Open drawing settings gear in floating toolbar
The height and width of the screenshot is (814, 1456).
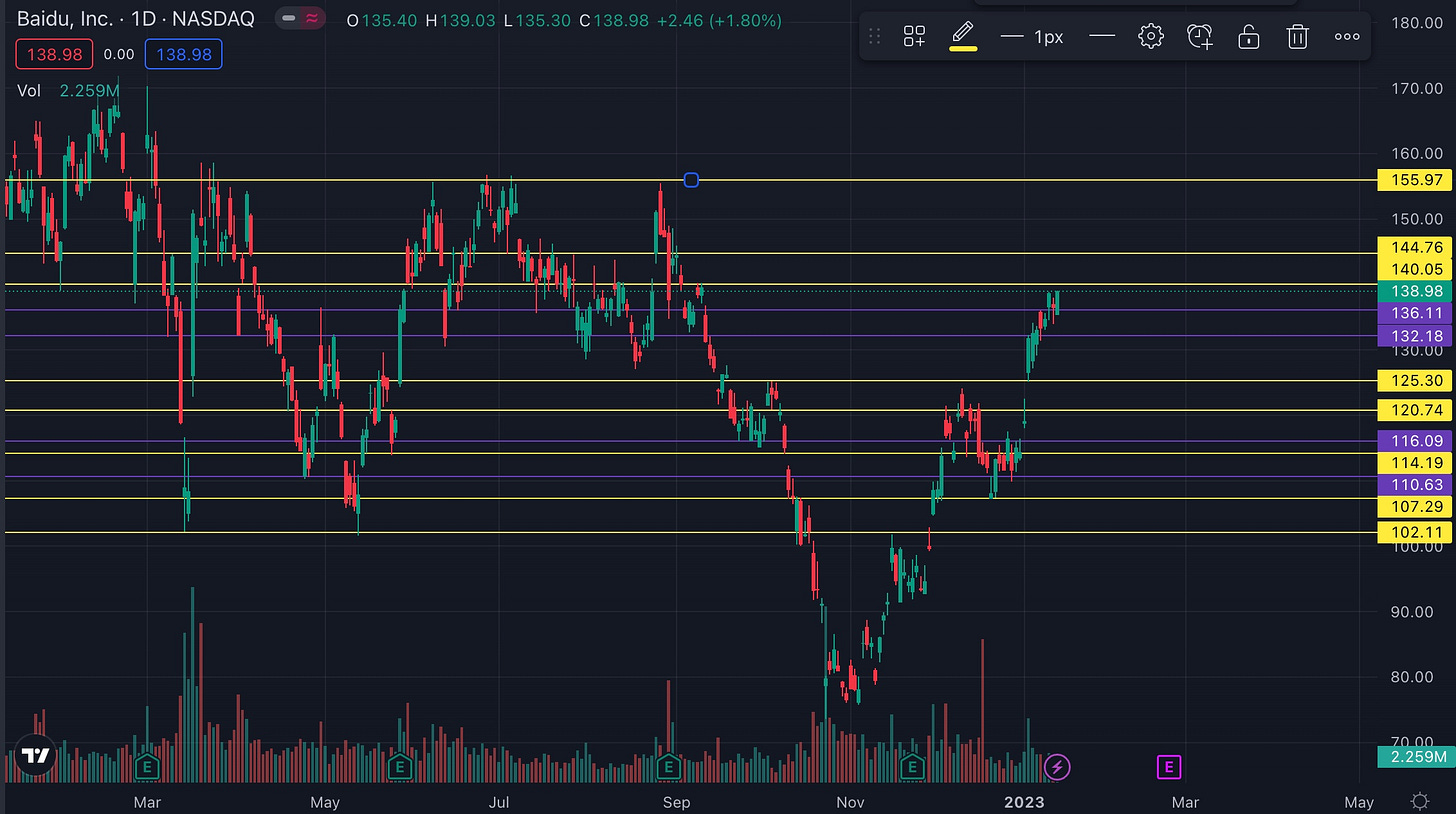coord(1151,37)
